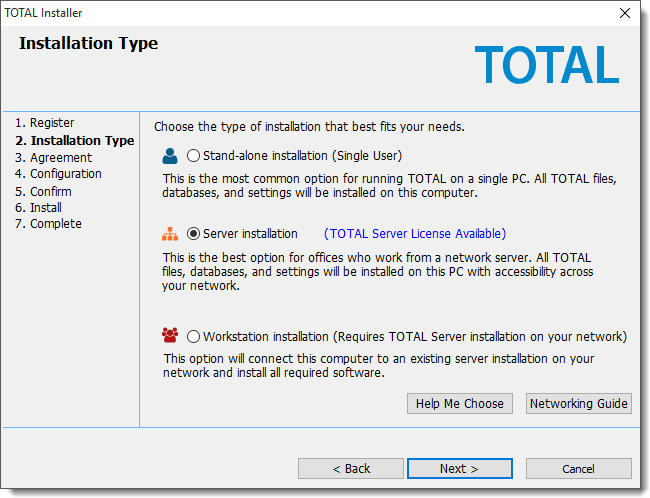Click the 'best option for offices' server description
The image size is (650, 498).
[378, 272]
